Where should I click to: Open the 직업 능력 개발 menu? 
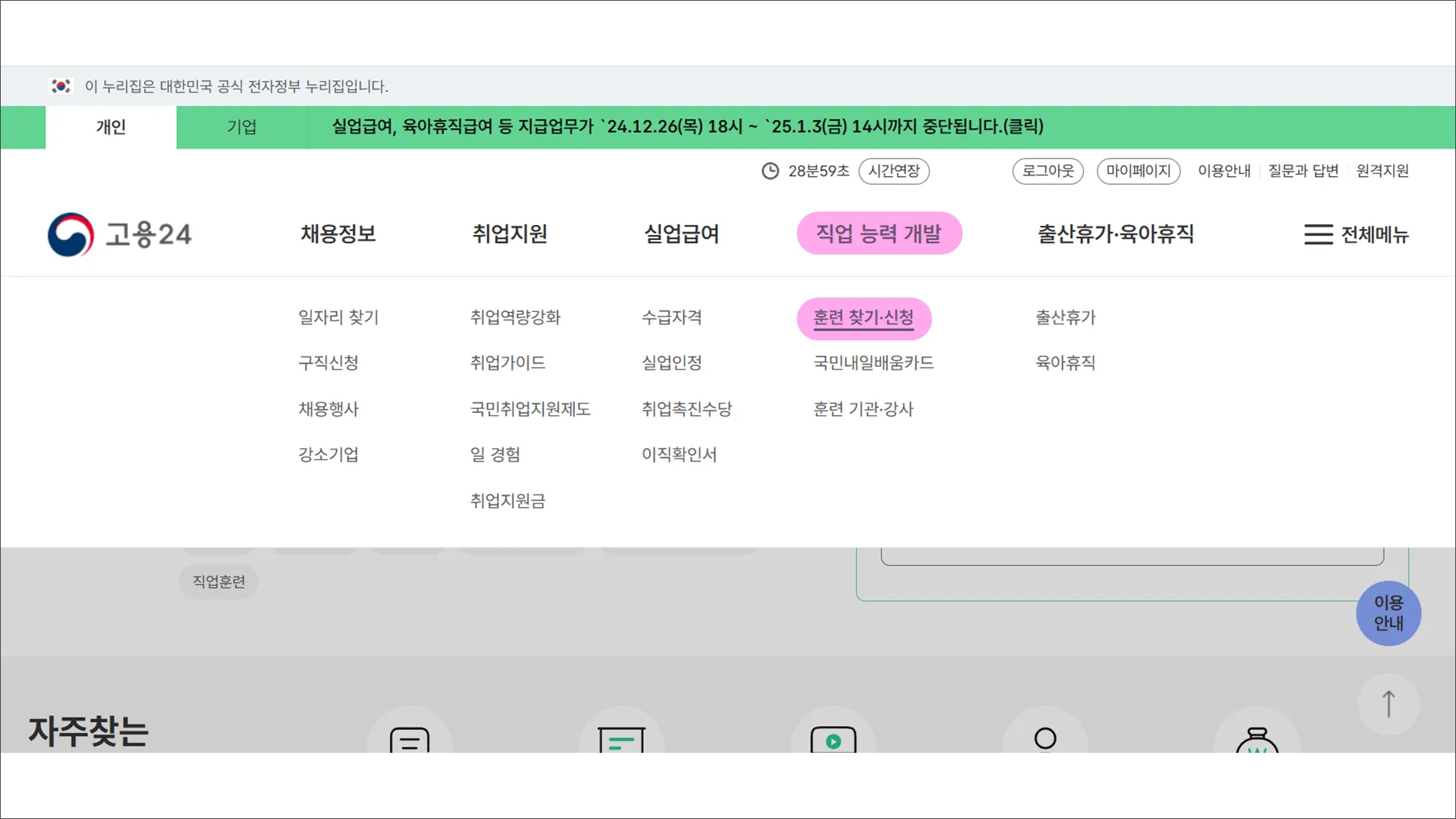click(879, 233)
